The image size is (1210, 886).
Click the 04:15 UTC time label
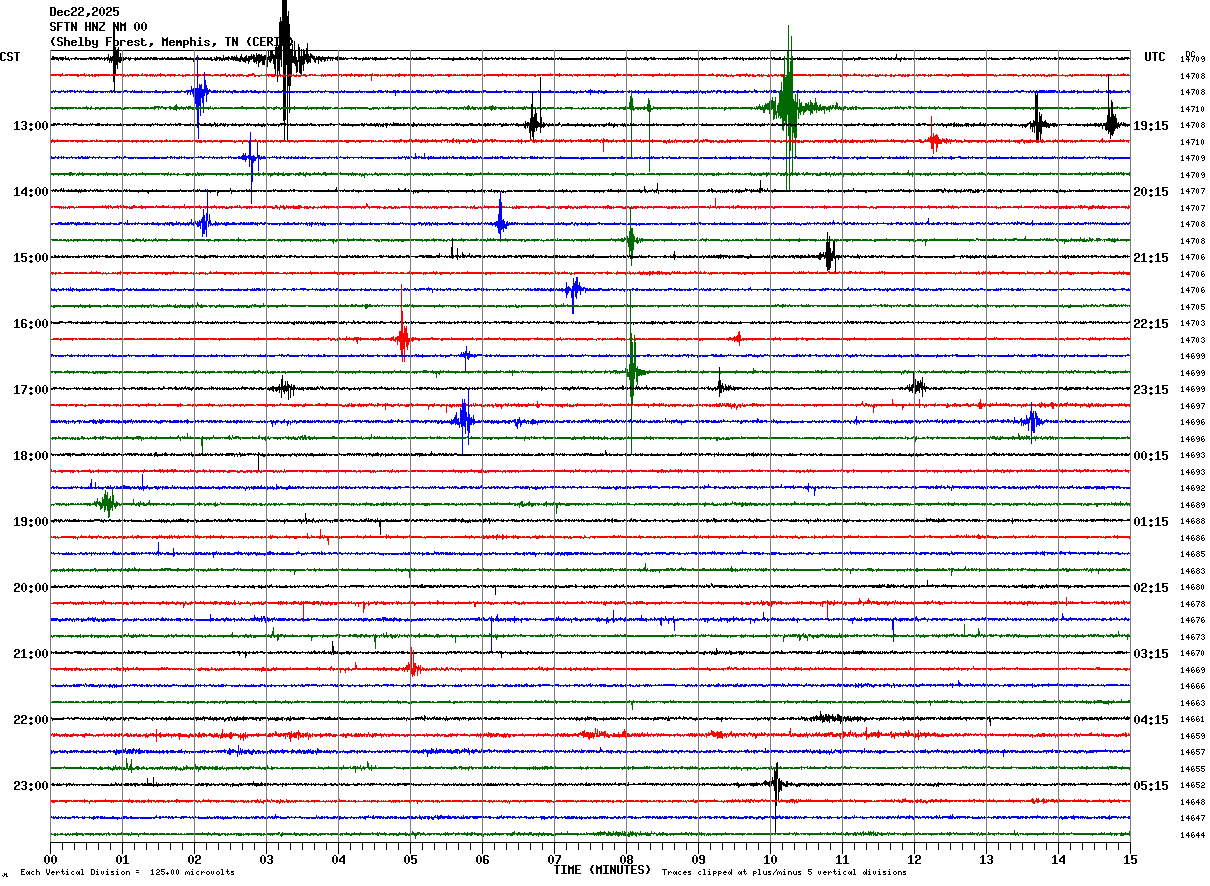pos(1151,720)
